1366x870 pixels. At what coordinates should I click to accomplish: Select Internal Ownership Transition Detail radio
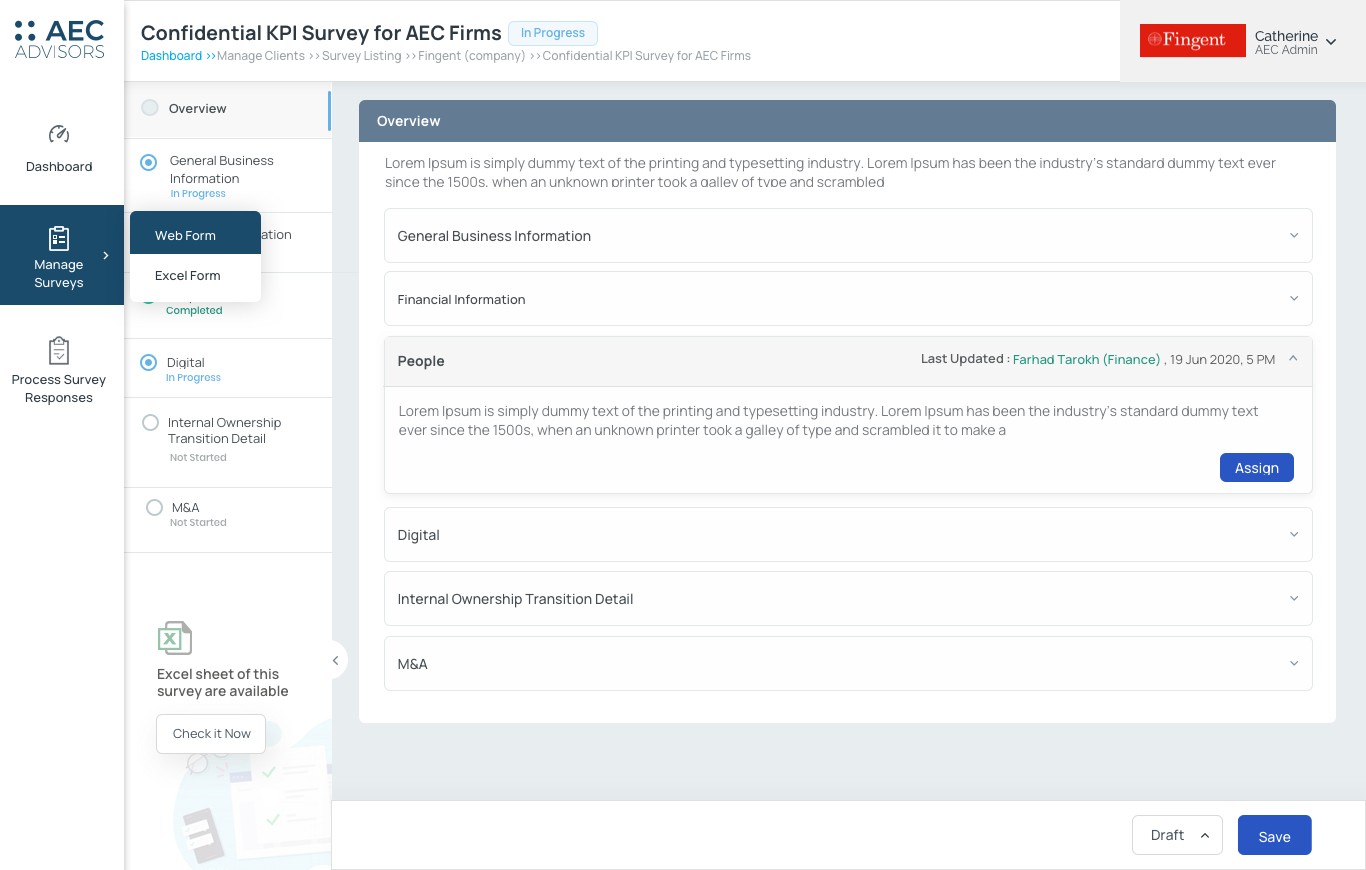point(150,423)
